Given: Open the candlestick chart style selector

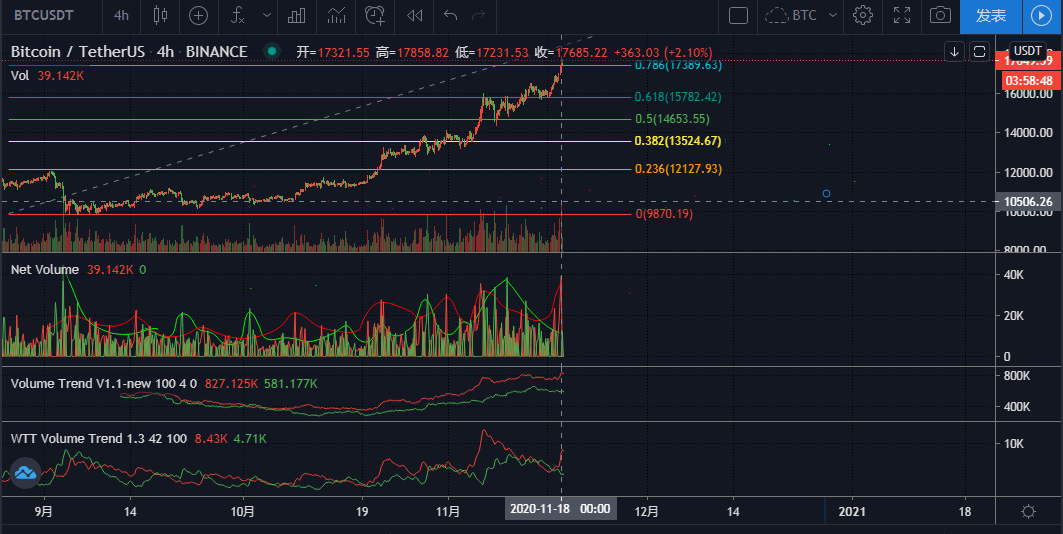Looking at the screenshot, I should [x=160, y=15].
